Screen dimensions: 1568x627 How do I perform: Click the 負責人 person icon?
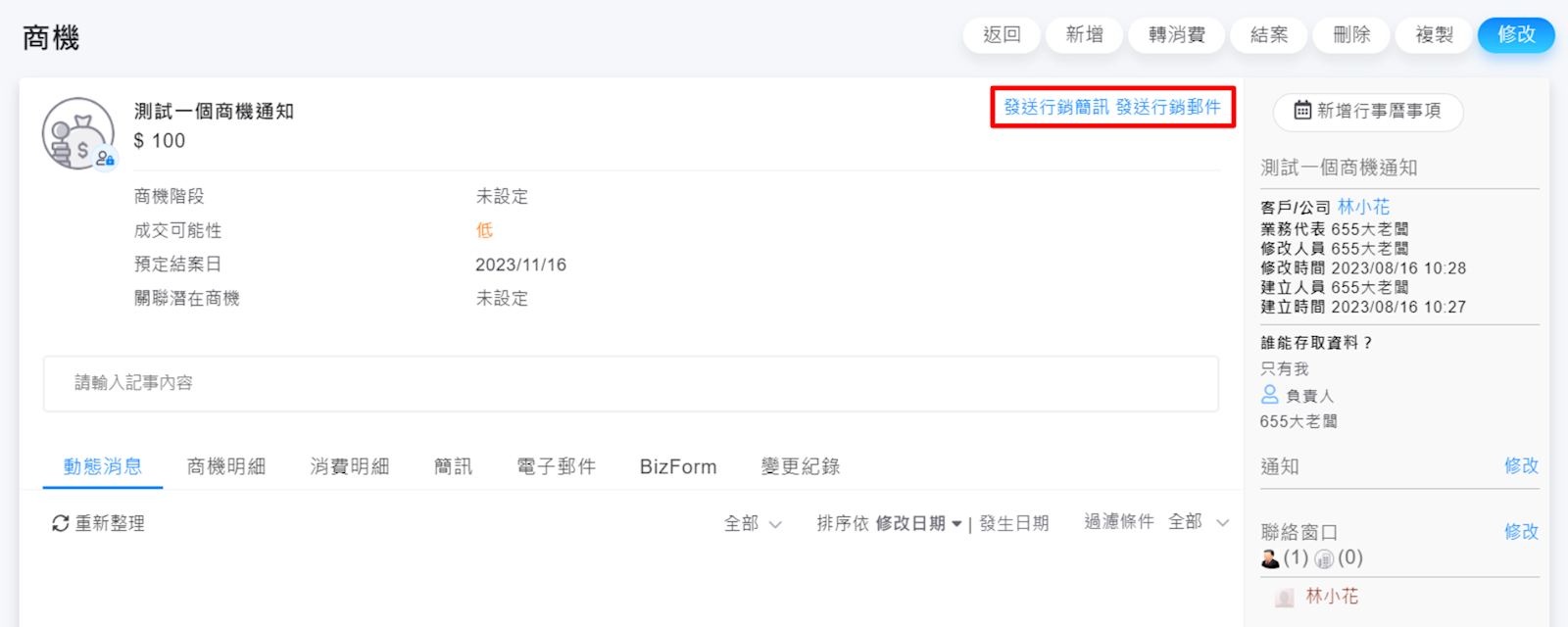(x=1270, y=395)
